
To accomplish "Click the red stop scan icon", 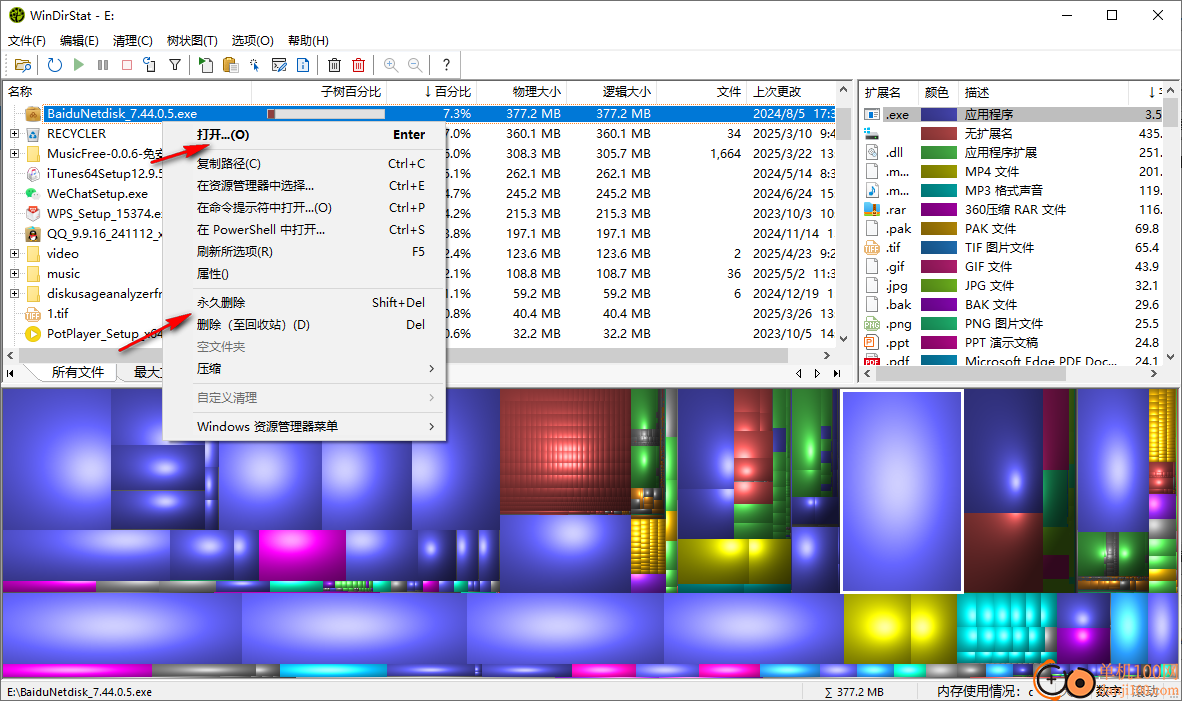I will click(127, 65).
